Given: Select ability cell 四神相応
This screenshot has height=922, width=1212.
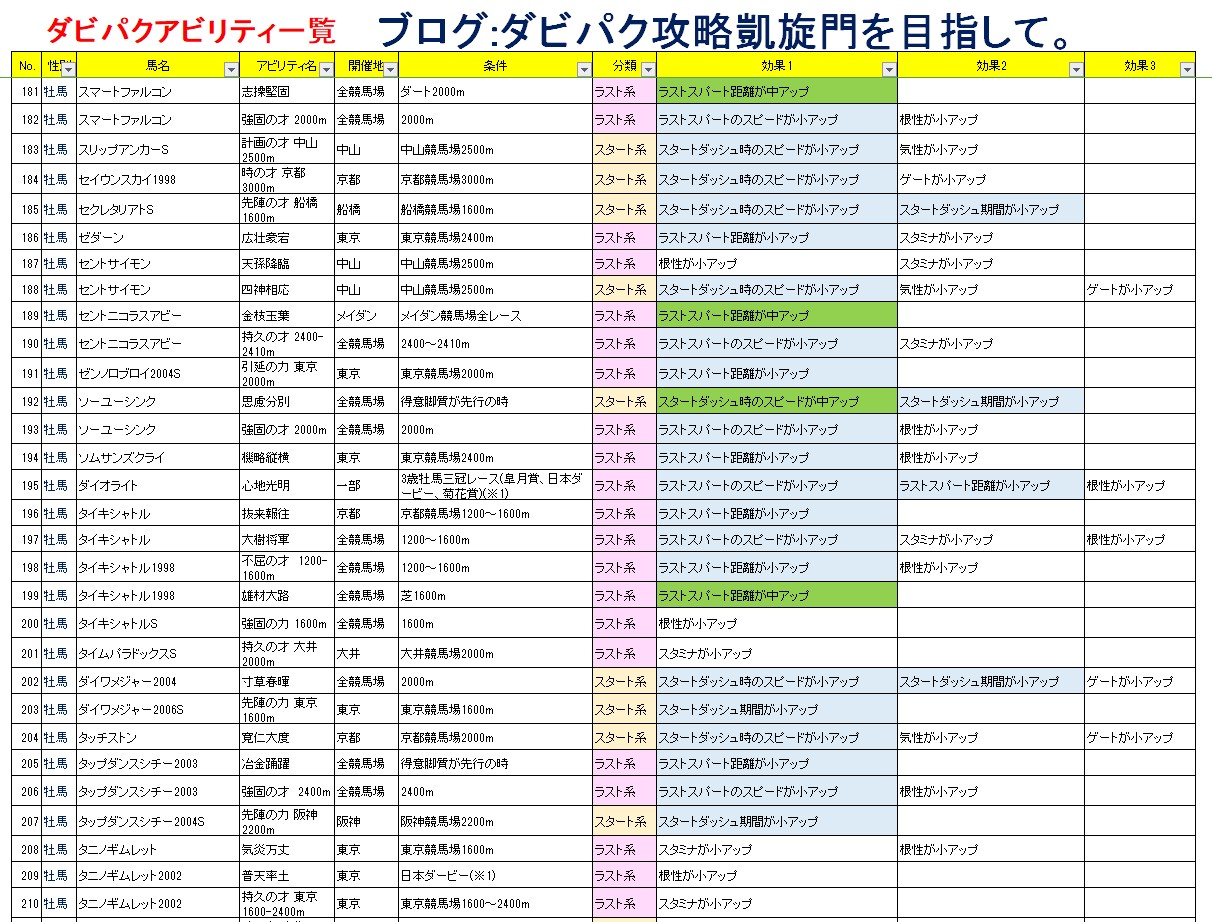Looking at the screenshot, I should 286,290.
